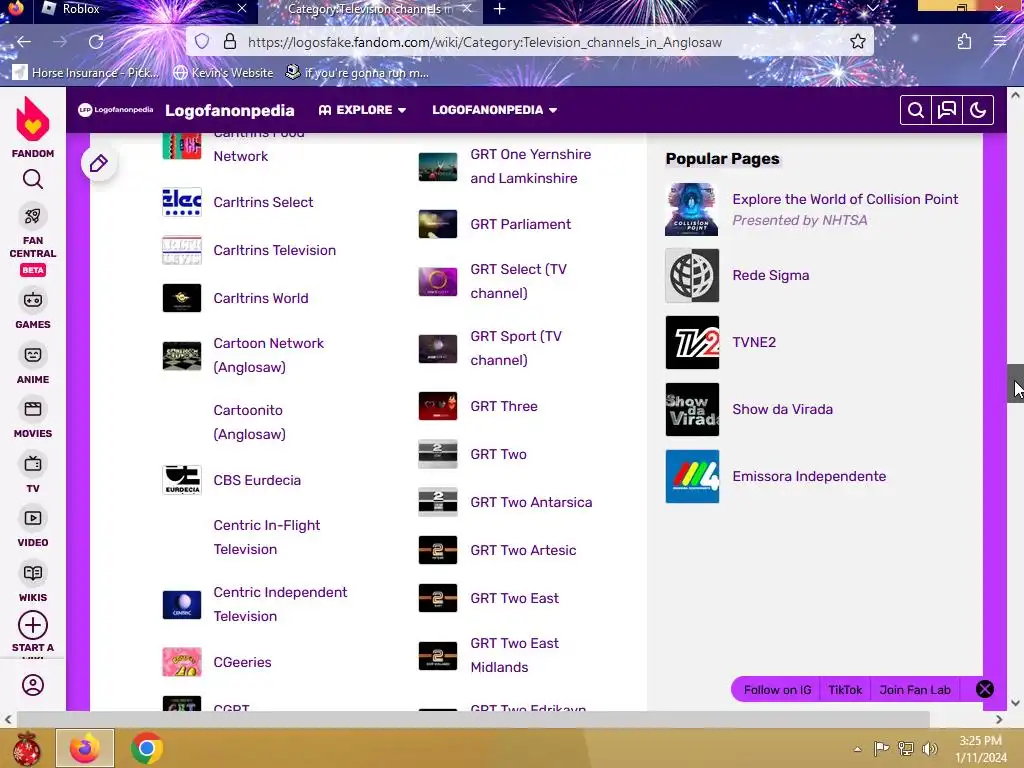Close the Follow on IG banner

[x=984, y=689]
